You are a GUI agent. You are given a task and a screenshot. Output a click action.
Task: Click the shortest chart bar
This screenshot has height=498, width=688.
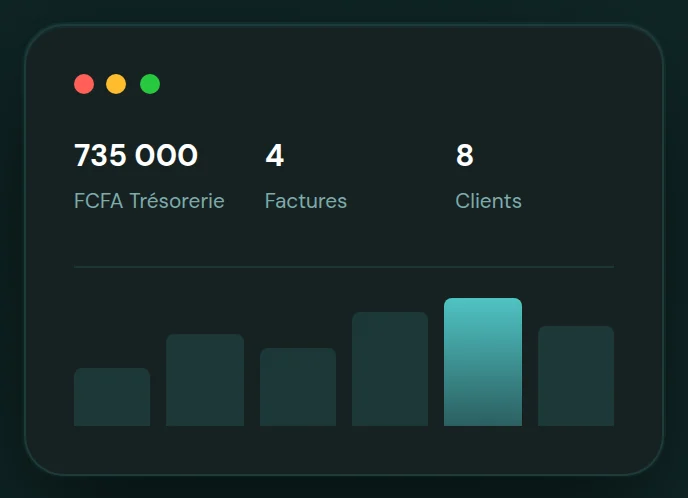pyautogui.click(x=112, y=397)
